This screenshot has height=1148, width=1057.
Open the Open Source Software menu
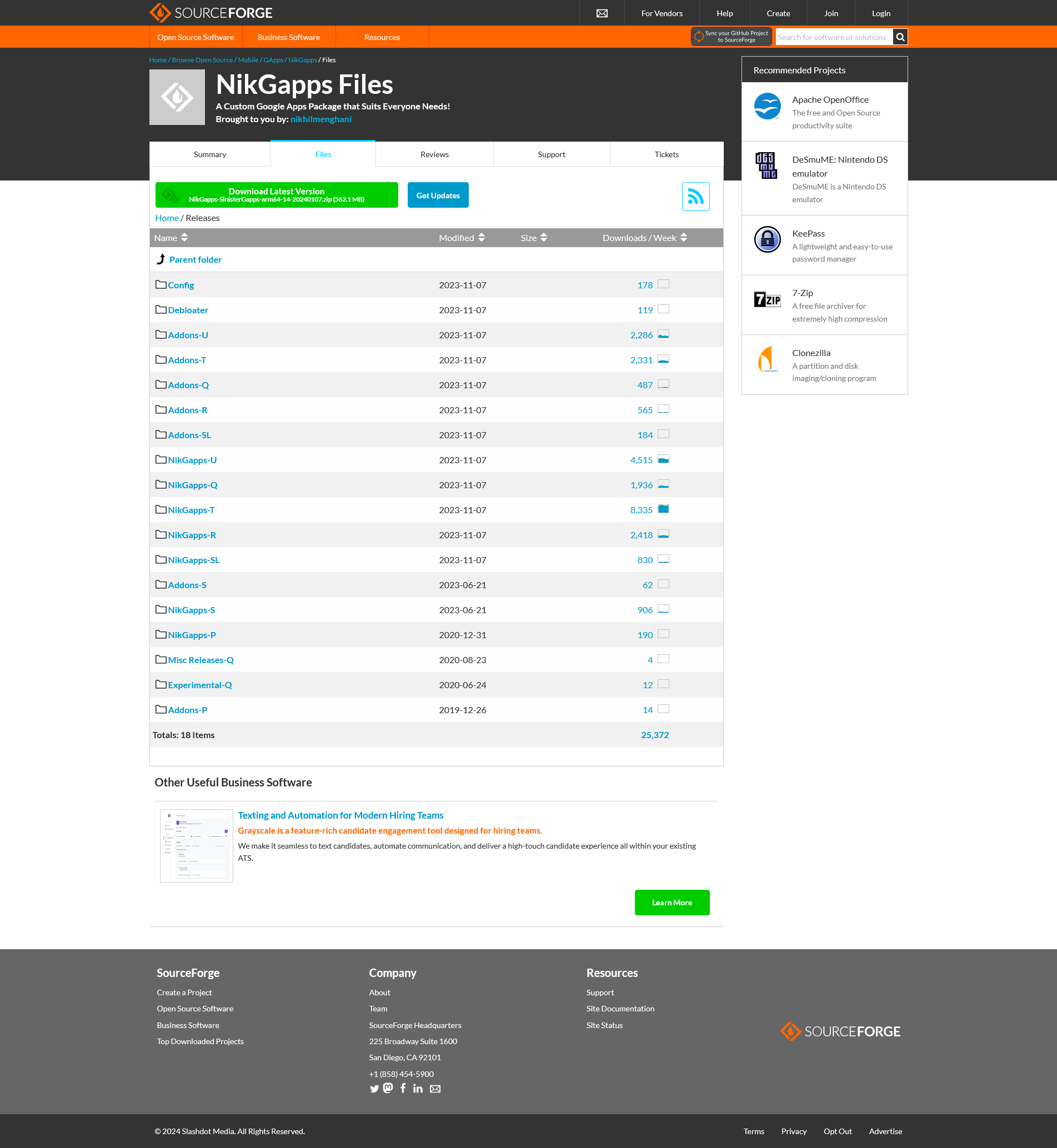[x=196, y=37]
